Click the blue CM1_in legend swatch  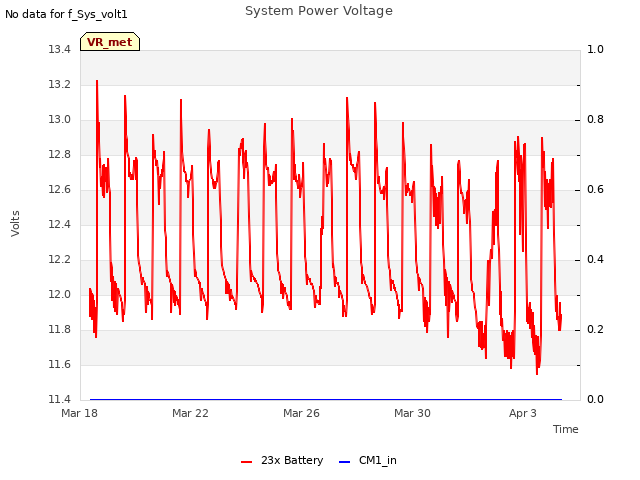[x=344, y=462]
